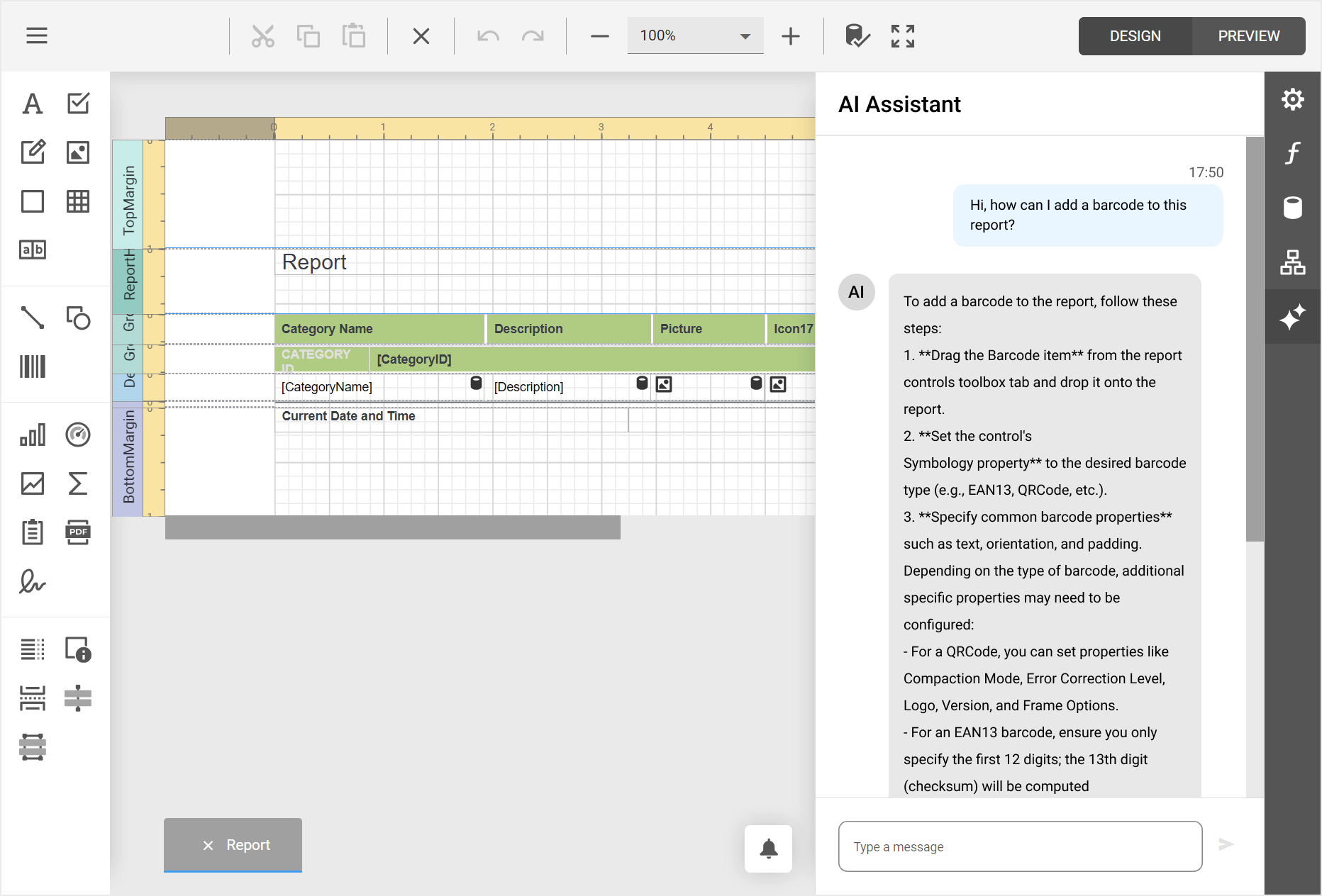Switch to the PREVIEW tab
Image resolution: width=1322 pixels, height=896 pixels.
(x=1248, y=35)
